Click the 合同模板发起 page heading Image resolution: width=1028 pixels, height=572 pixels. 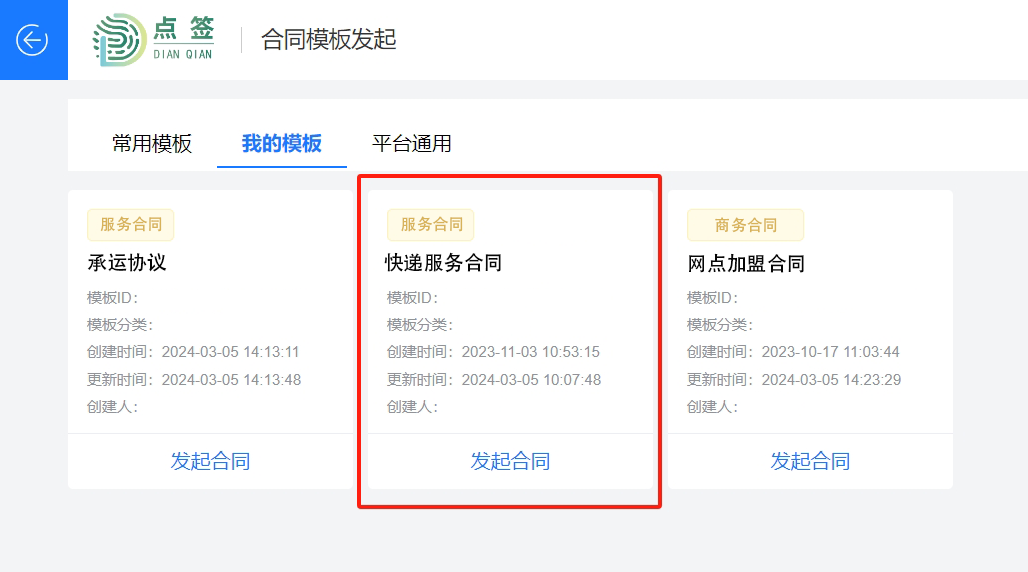tap(328, 39)
